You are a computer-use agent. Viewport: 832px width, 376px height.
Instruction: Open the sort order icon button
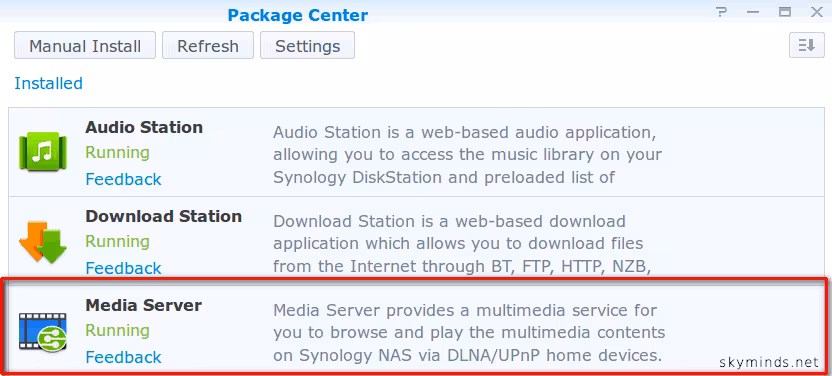click(x=807, y=45)
